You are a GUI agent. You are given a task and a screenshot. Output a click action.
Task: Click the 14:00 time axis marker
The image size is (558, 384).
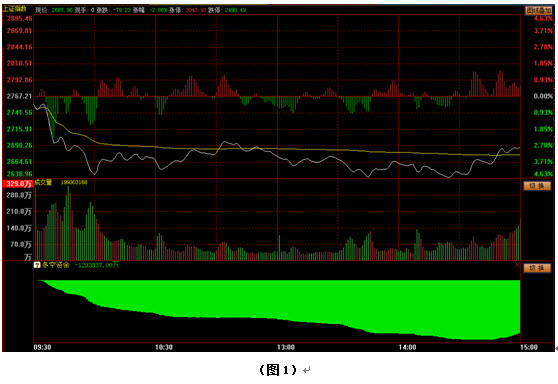coord(407,347)
